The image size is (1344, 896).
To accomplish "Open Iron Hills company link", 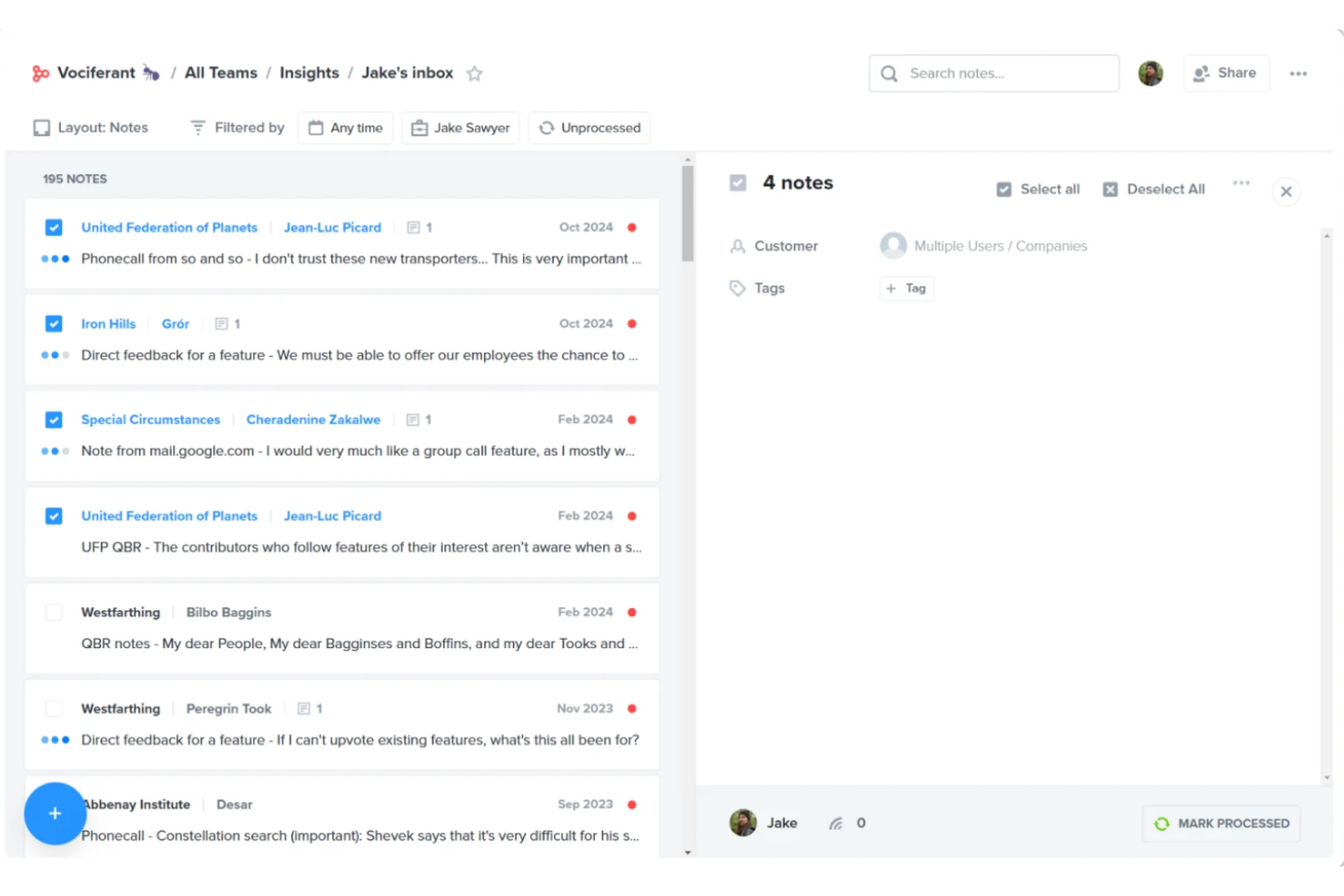I will (x=108, y=324).
